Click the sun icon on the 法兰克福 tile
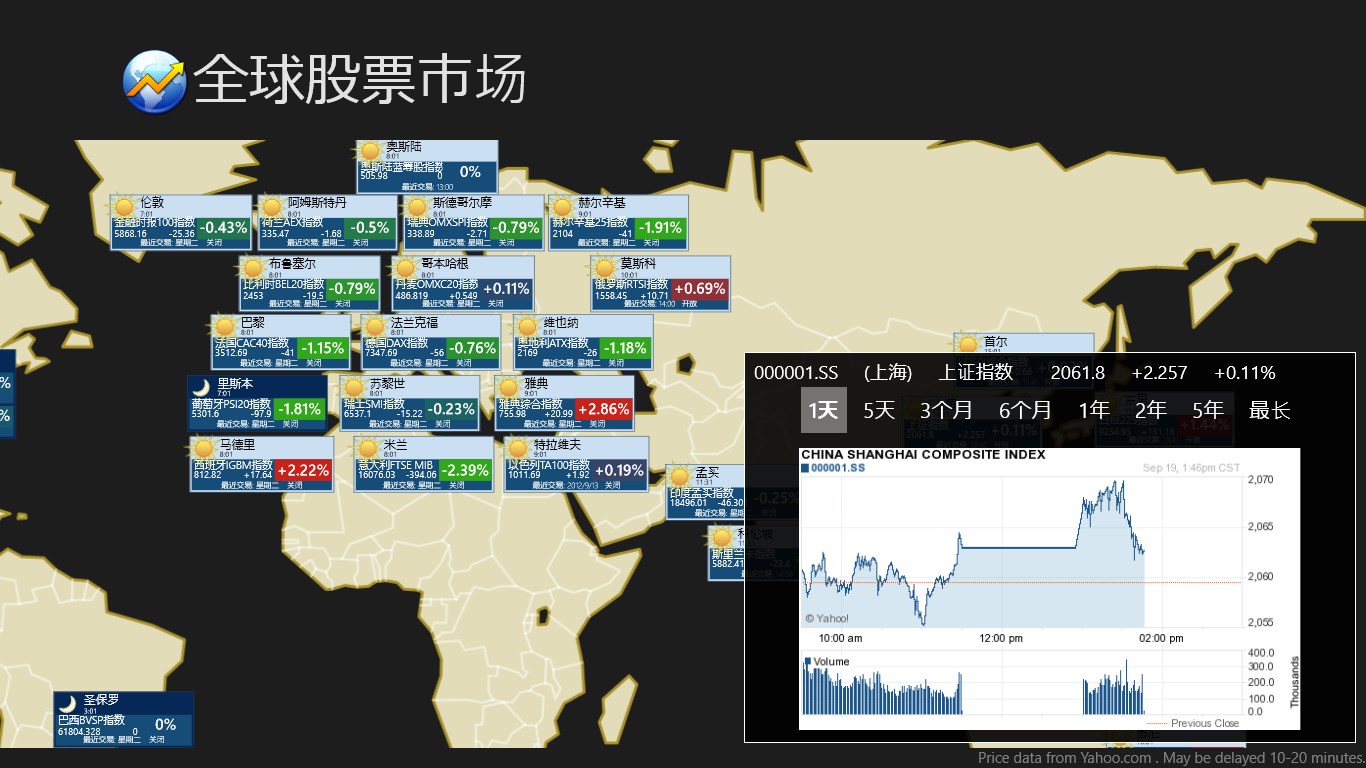The width and height of the screenshot is (1366, 768). point(375,326)
